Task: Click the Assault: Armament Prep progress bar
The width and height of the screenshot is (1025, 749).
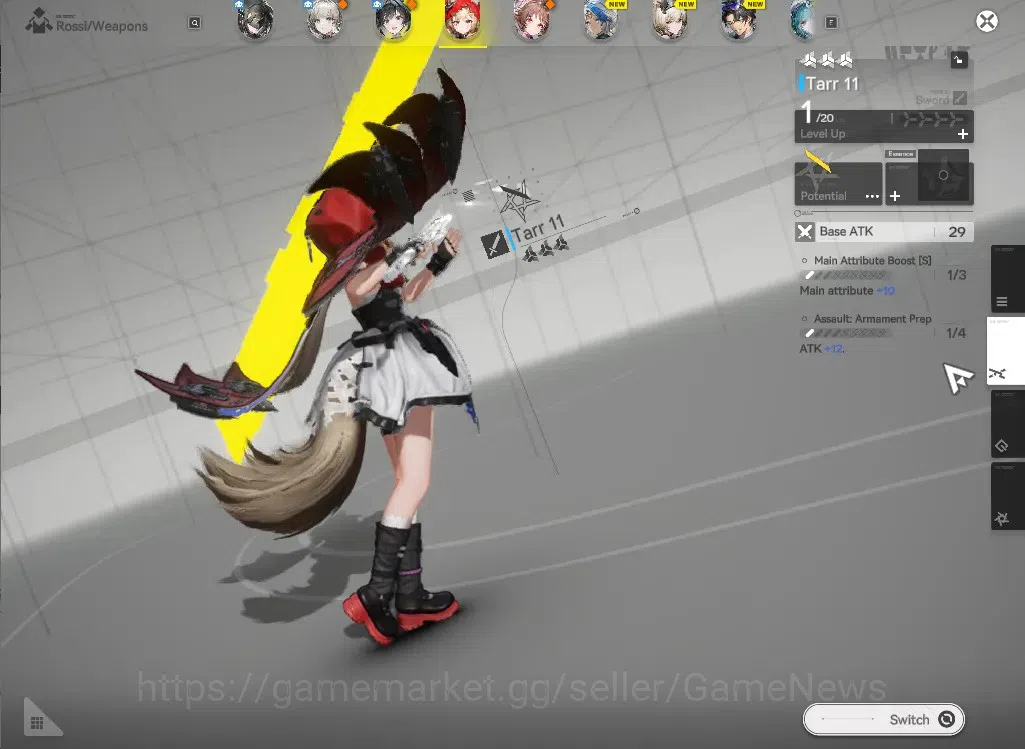Action: point(847,333)
